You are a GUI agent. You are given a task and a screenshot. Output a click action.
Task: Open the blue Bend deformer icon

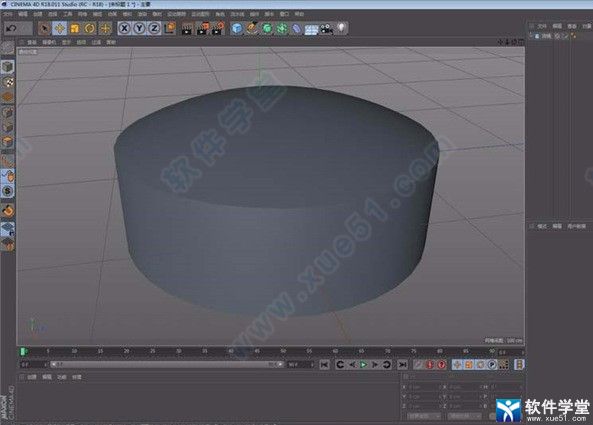tap(296, 28)
